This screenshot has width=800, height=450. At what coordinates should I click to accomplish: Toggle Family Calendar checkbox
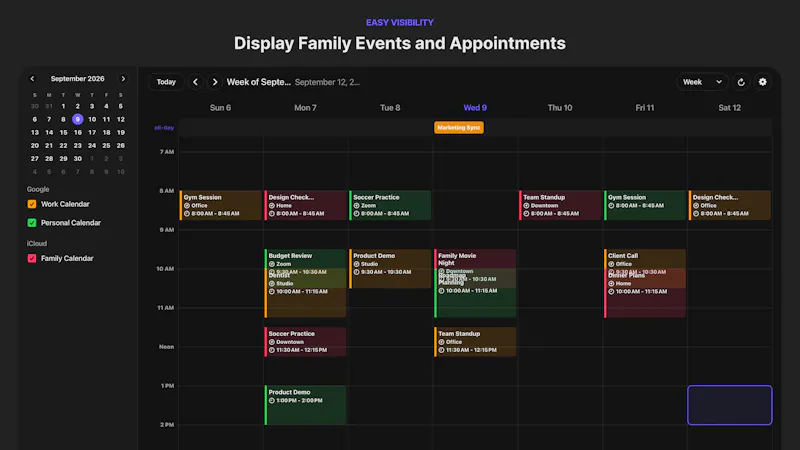[x=32, y=258]
